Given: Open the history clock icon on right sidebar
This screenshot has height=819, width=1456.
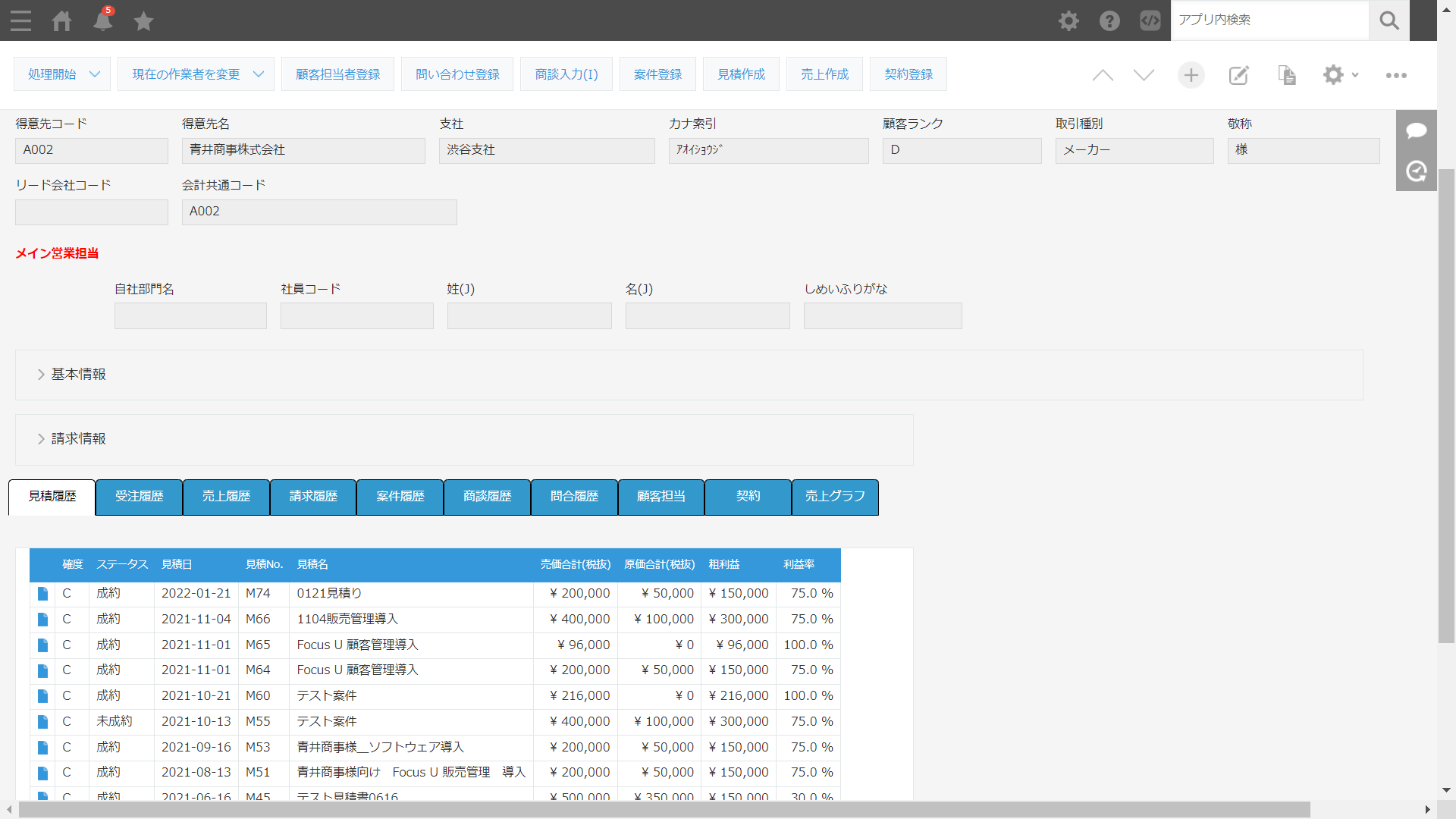Looking at the screenshot, I should [1416, 171].
